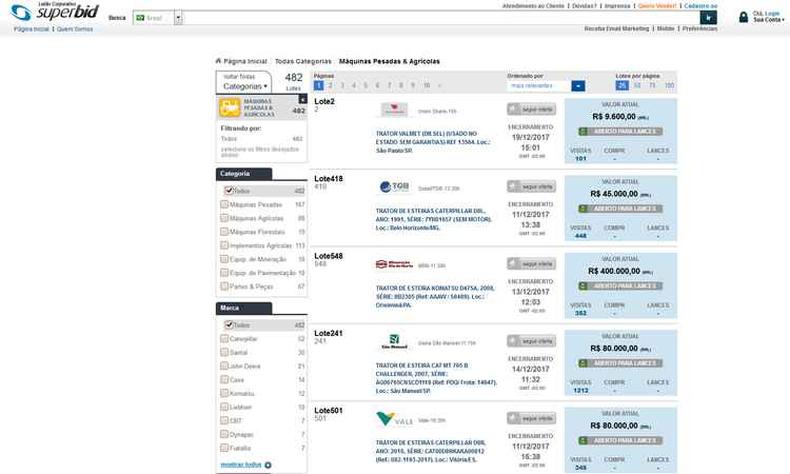Collapse the category panel with dark corner button
This screenshot has height=474, width=790.
(x=302, y=99)
